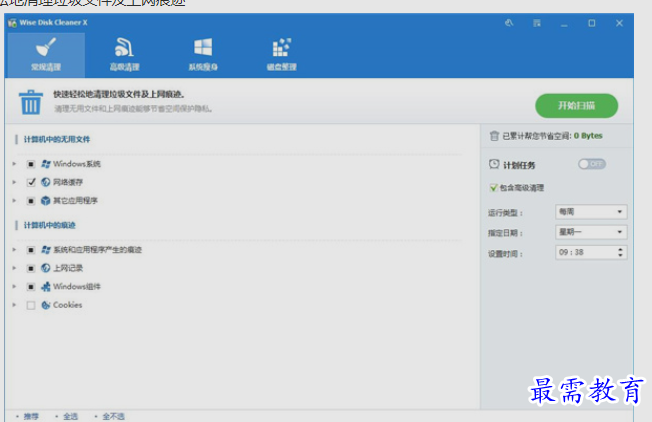
Task: Click the flag icon beside 系统和应用程序产生的痕迹
Action: click(x=46, y=249)
